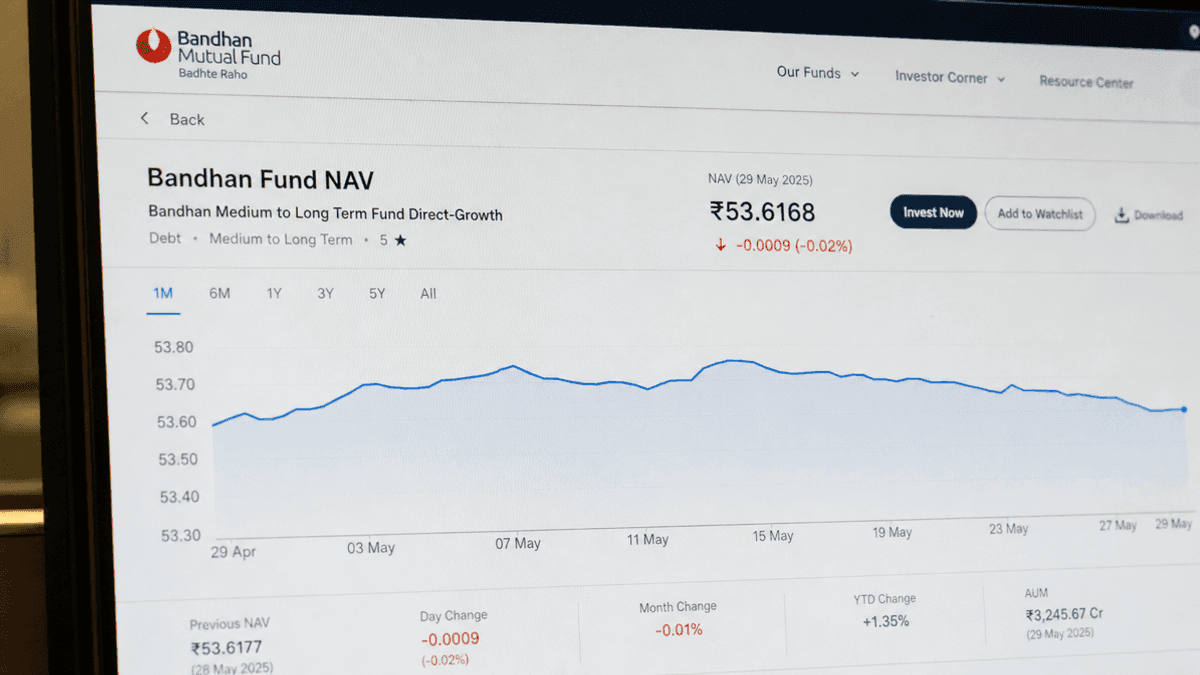Click the back arrow icon
This screenshot has height=675, width=1200.
[144, 118]
